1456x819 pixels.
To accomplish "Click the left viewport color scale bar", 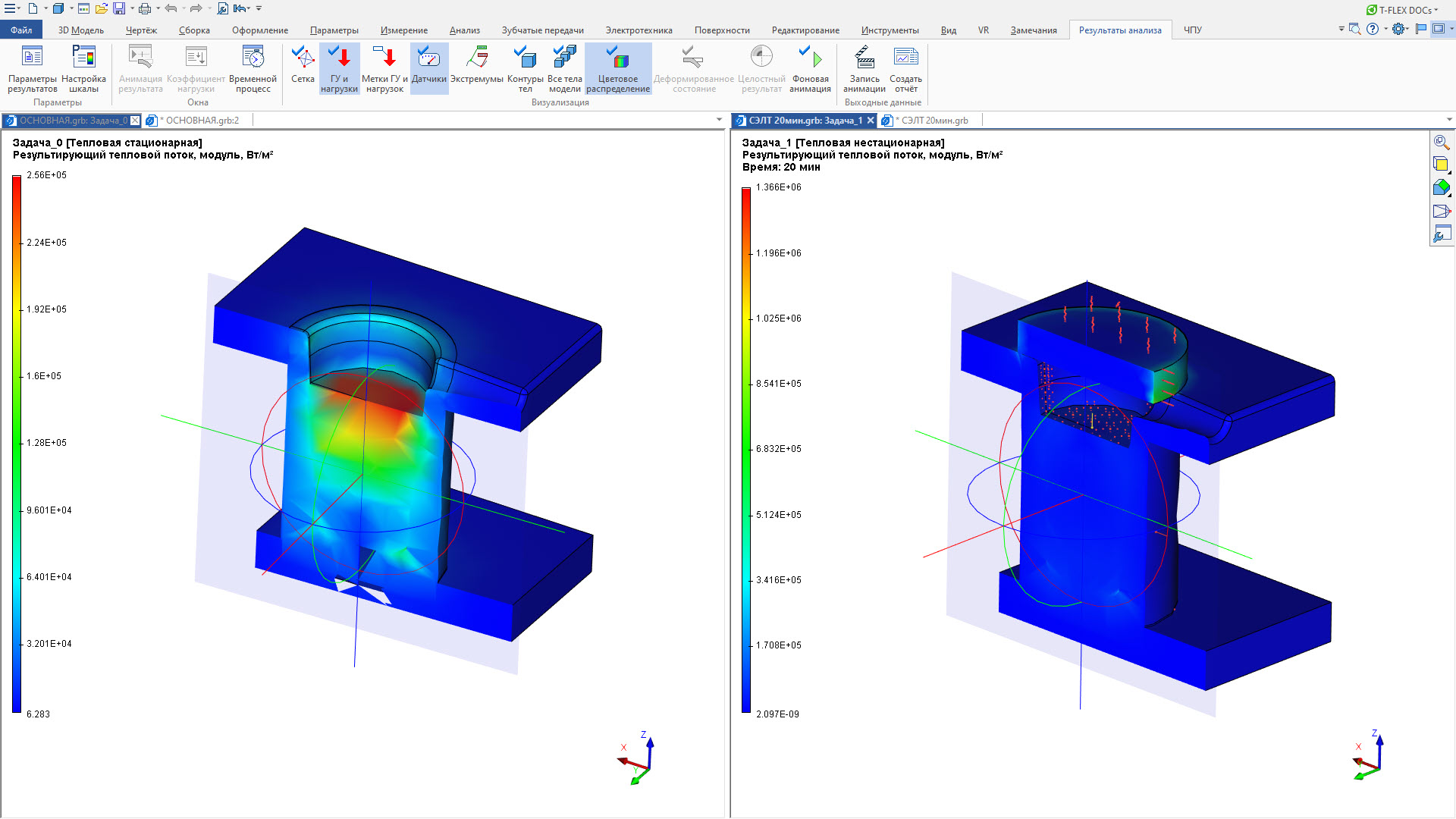I will [17, 444].
